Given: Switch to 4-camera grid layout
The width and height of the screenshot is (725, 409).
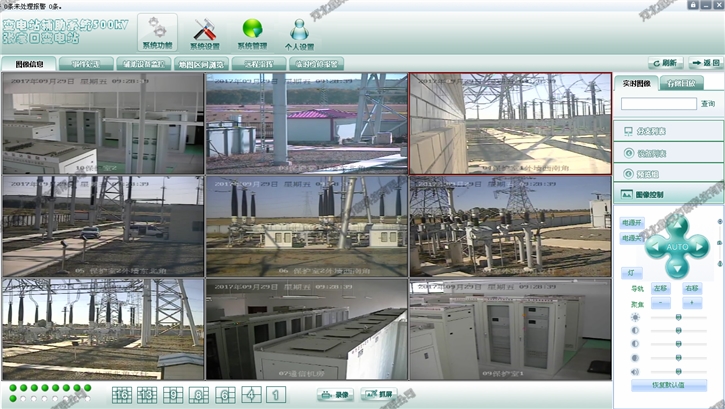Looking at the screenshot, I should 250,395.
